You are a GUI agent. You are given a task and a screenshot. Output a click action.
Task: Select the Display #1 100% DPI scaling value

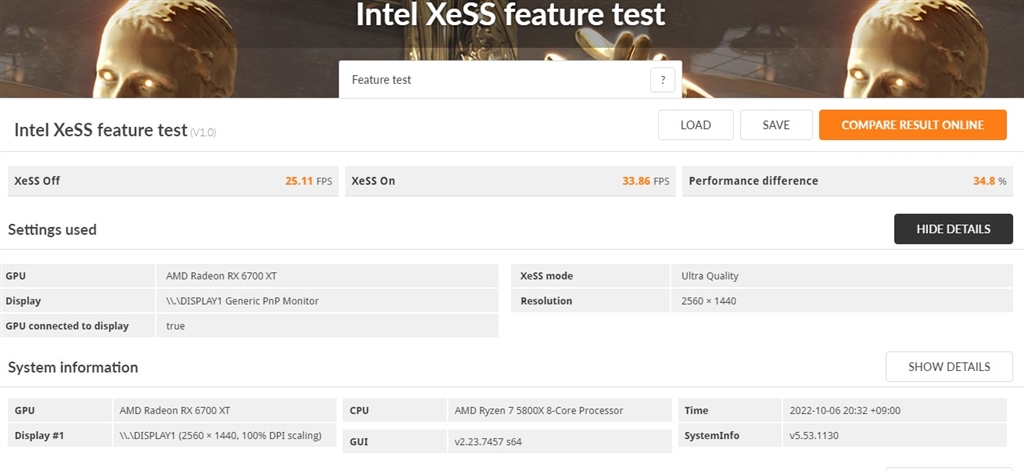click(x=220, y=436)
